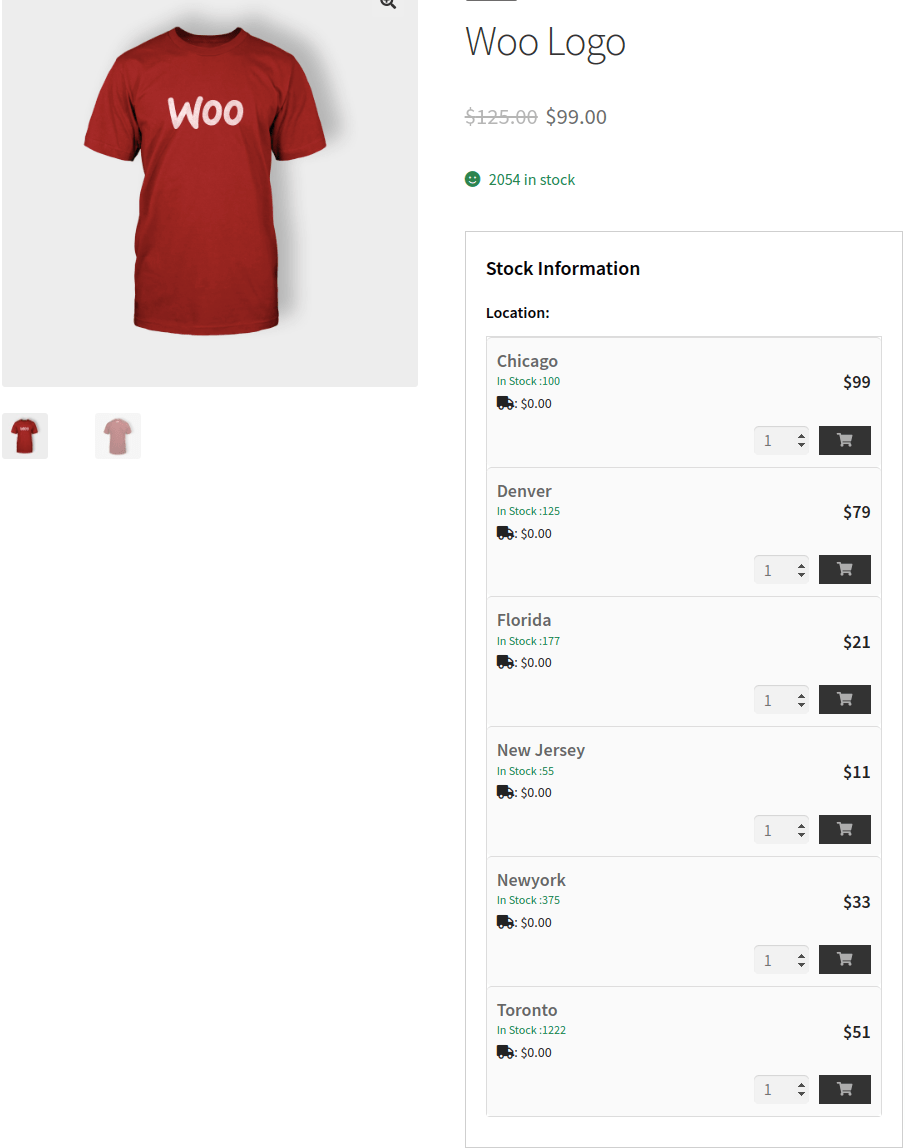Add Toronto stock to cart
The width and height of the screenshot is (905, 1148).
coord(844,1089)
